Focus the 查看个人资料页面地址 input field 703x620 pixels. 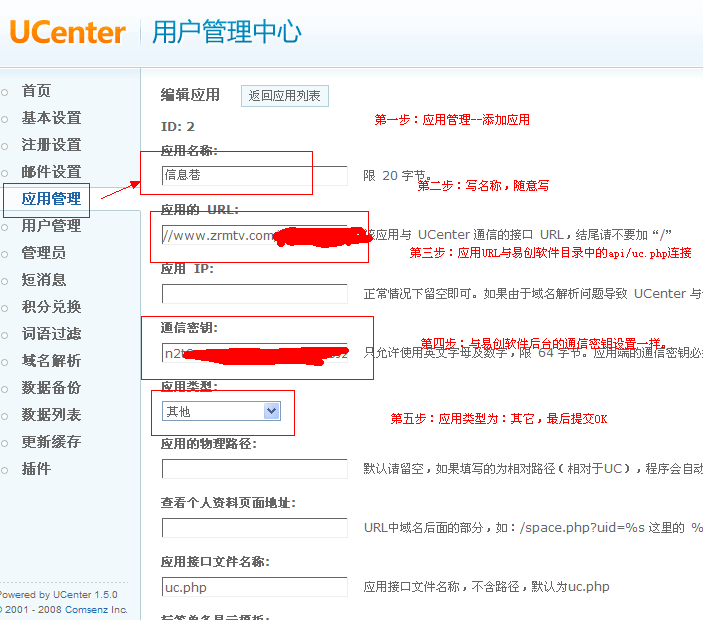(x=255, y=528)
